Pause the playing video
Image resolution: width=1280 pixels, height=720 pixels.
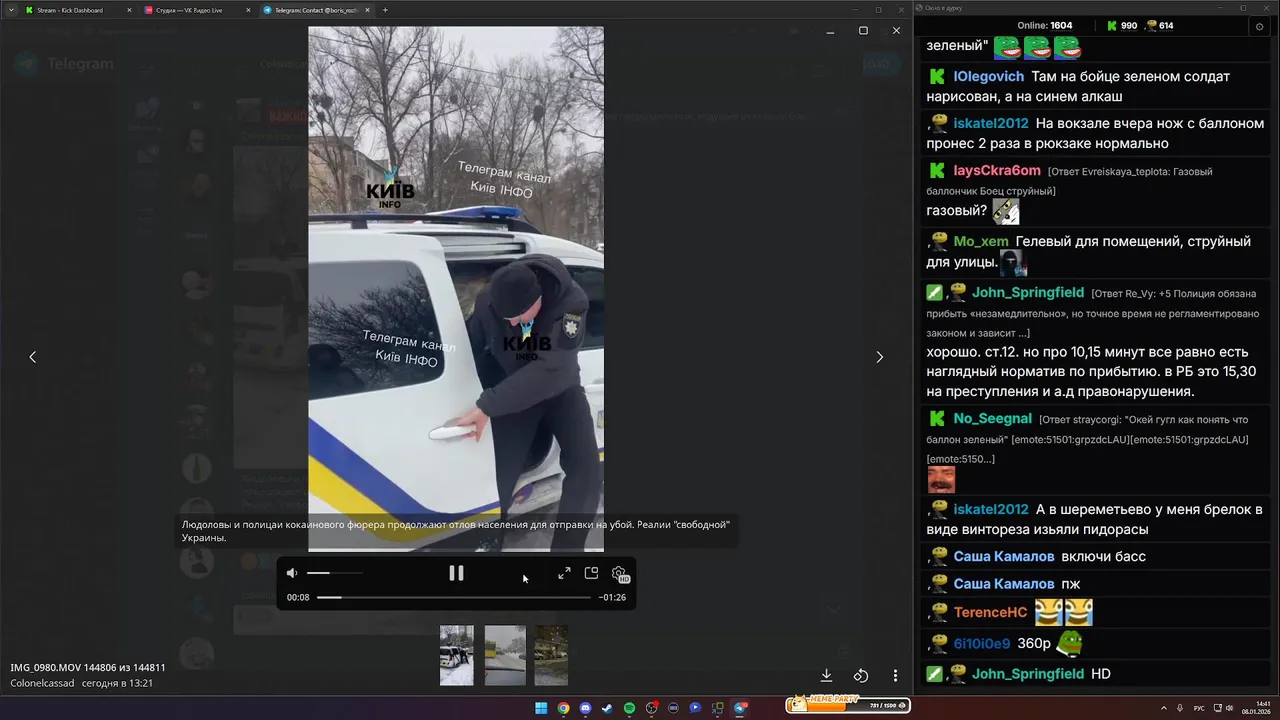(x=456, y=573)
